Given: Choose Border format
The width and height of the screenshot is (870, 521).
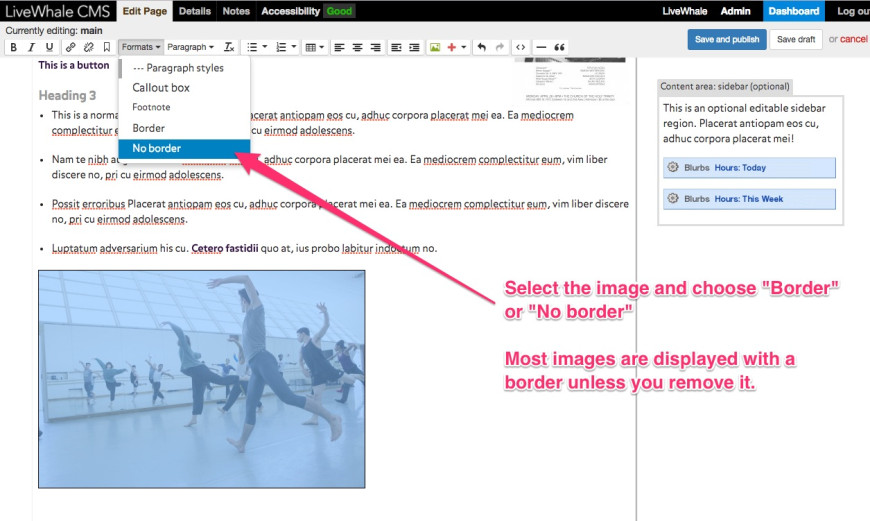Looking at the screenshot, I should 184,128.
